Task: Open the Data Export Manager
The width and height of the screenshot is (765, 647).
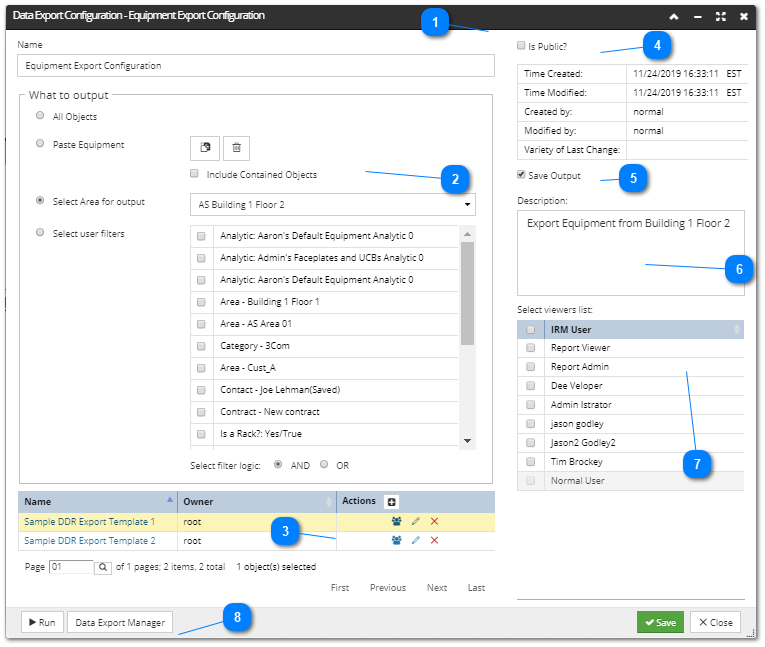Action: click(120, 623)
